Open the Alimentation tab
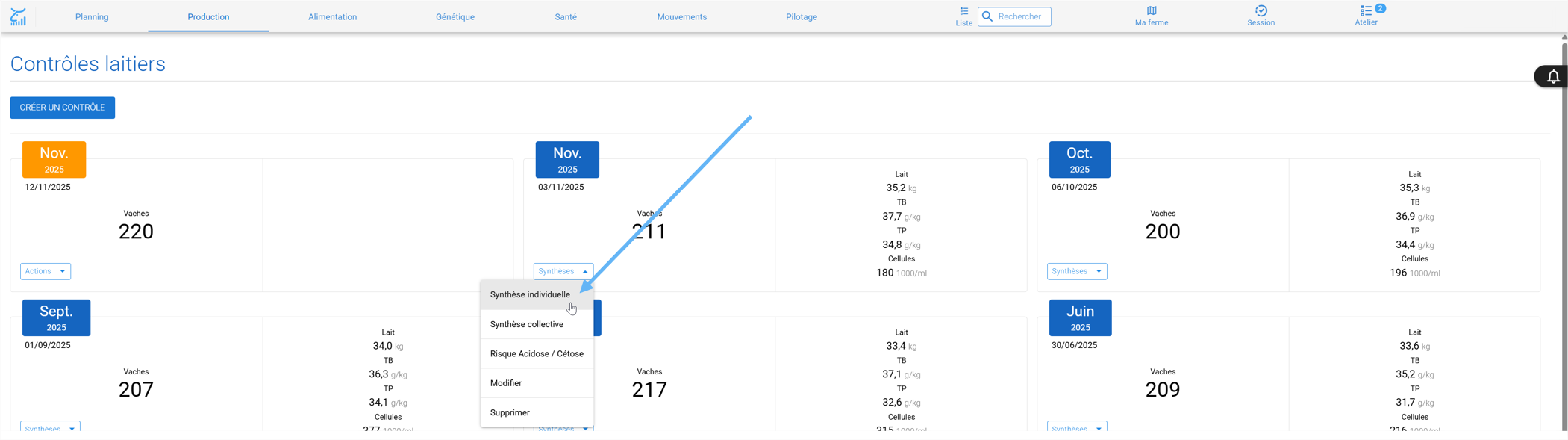Image resolution: width=1568 pixels, height=440 pixels. point(333,16)
